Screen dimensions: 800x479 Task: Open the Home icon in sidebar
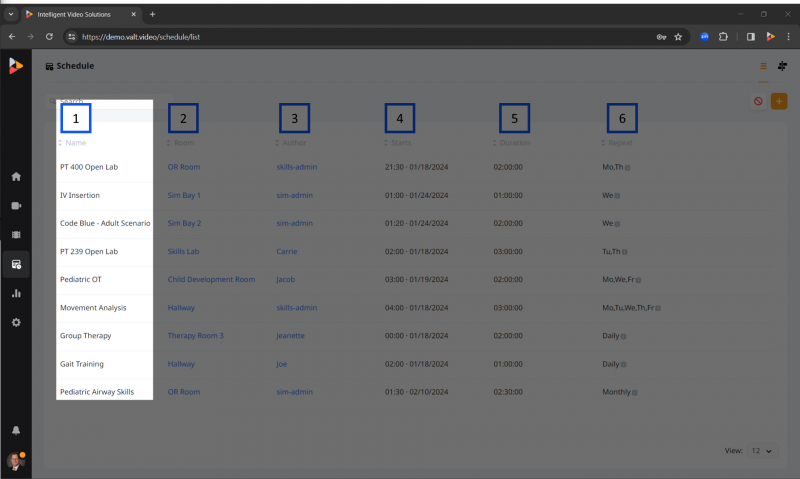pos(16,177)
